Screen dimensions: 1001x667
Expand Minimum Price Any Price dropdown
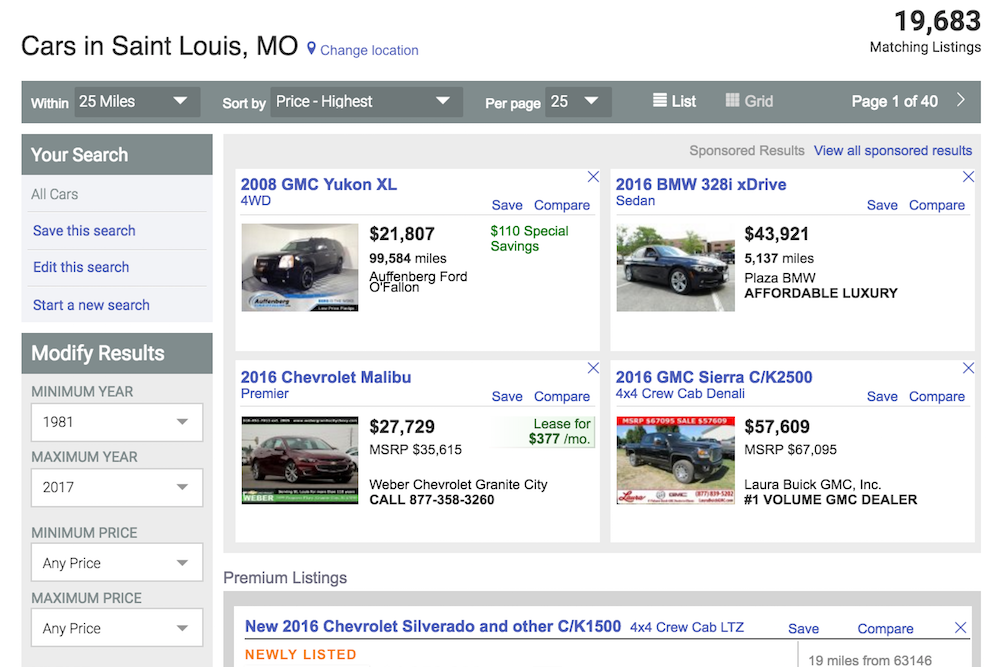click(117, 562)
